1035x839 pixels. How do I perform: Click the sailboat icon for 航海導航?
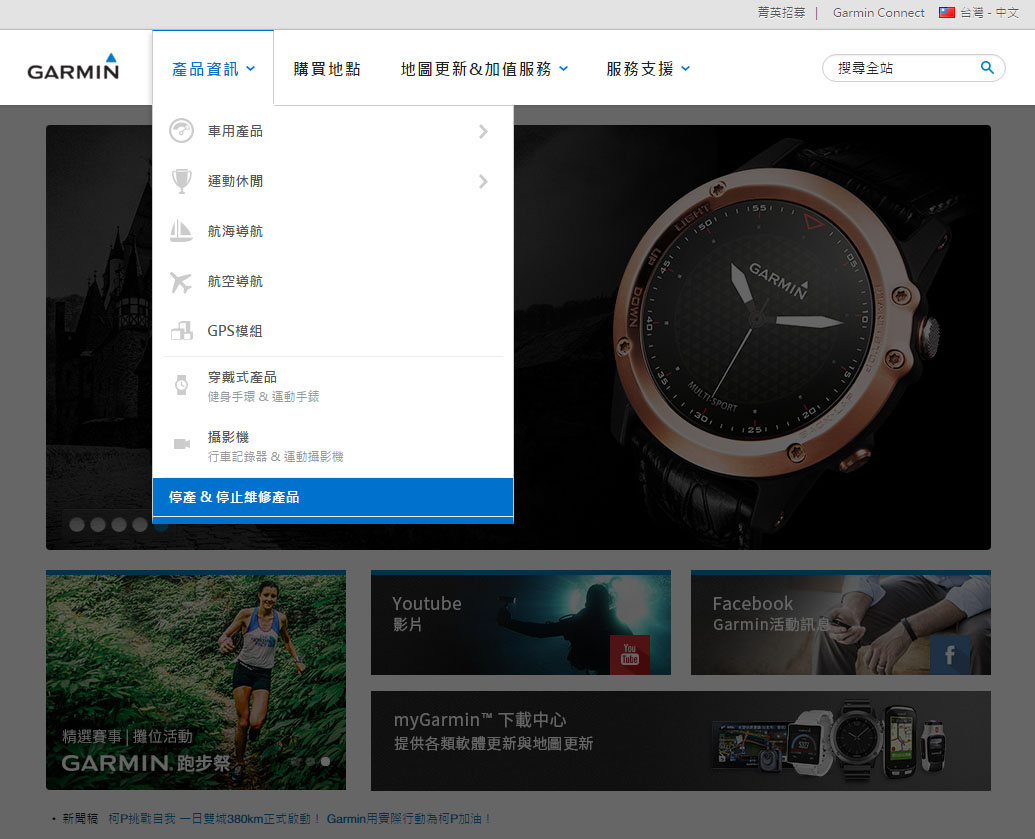pos(181,231)
